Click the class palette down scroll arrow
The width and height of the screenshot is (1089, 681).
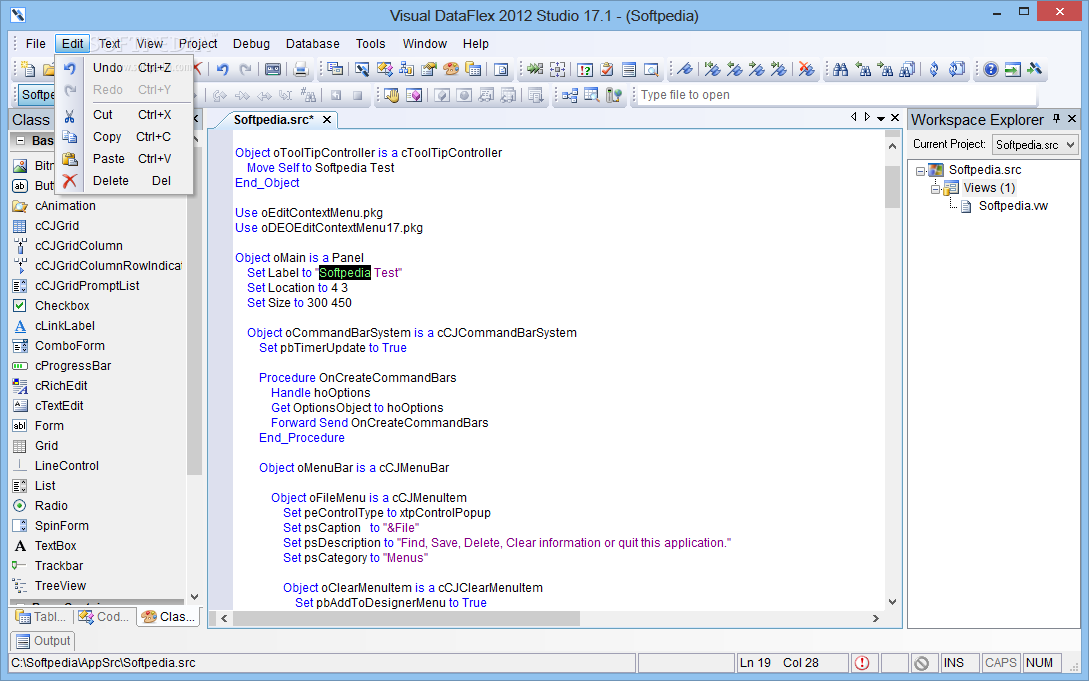coord(194,596)
